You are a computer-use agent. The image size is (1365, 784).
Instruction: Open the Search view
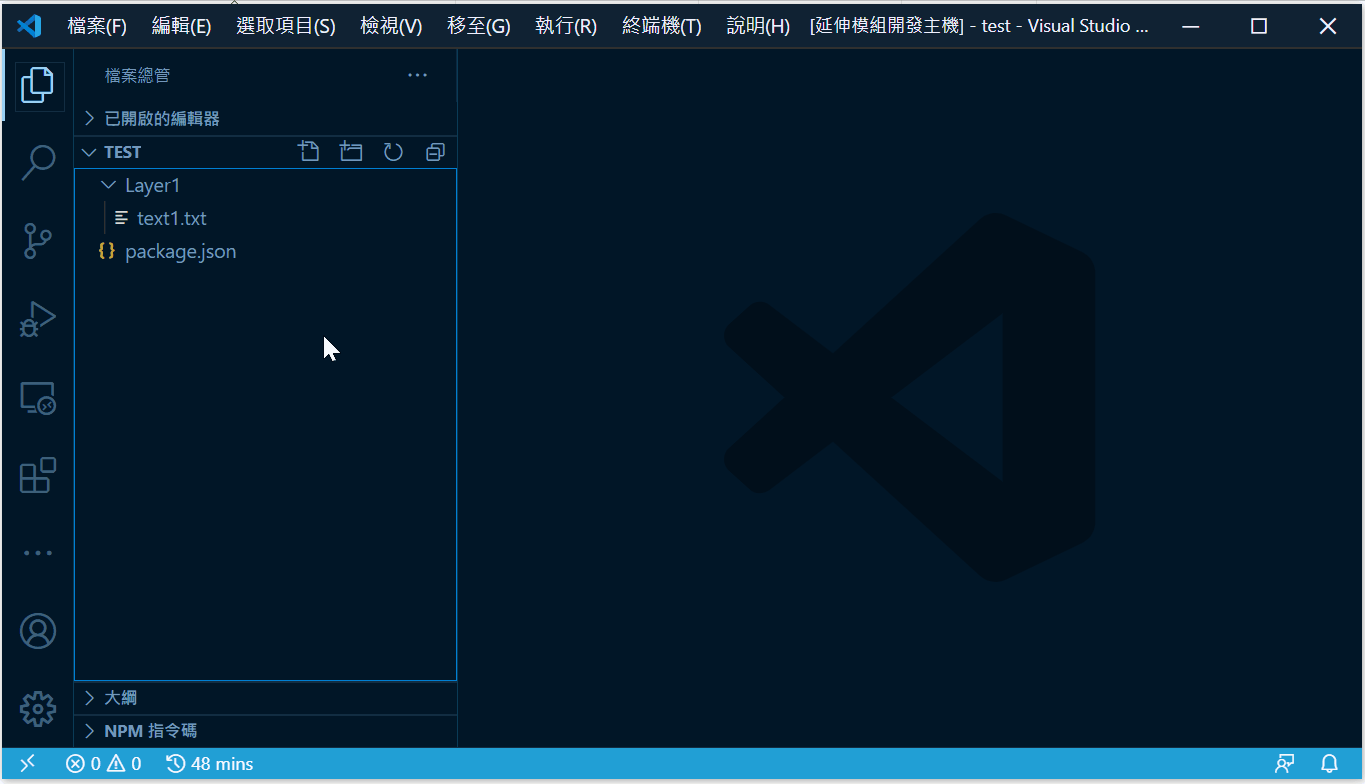click(38, 162)
